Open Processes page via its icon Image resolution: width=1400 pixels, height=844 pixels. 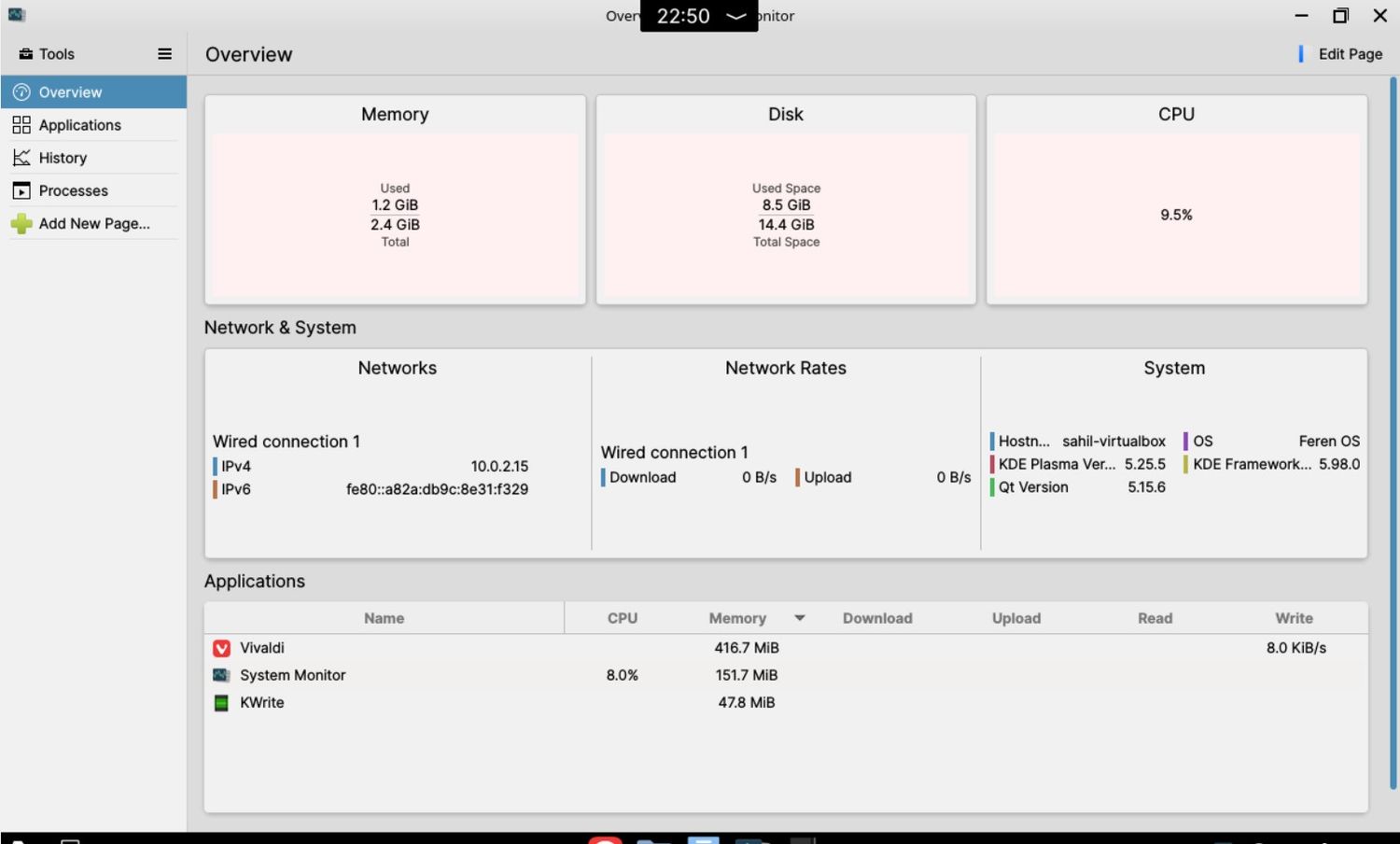click(x=21, y=190)
